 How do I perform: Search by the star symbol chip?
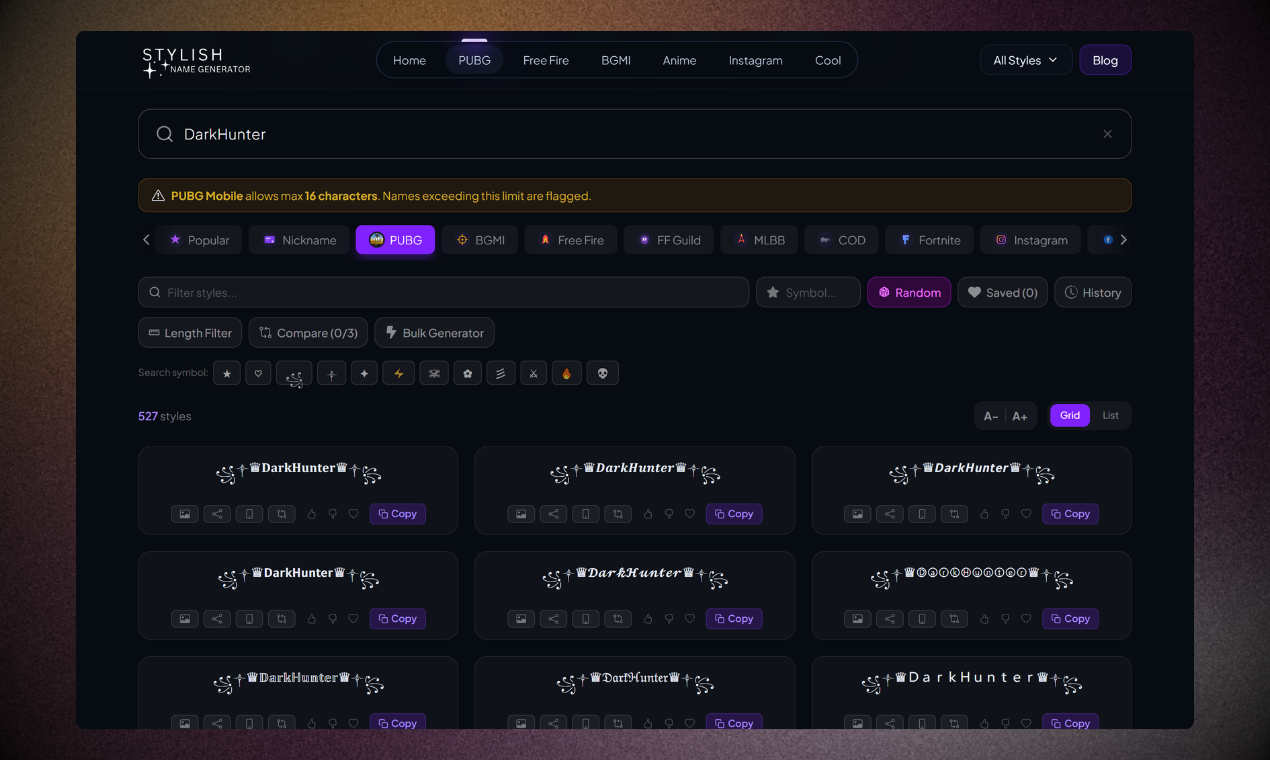(227, 373)
